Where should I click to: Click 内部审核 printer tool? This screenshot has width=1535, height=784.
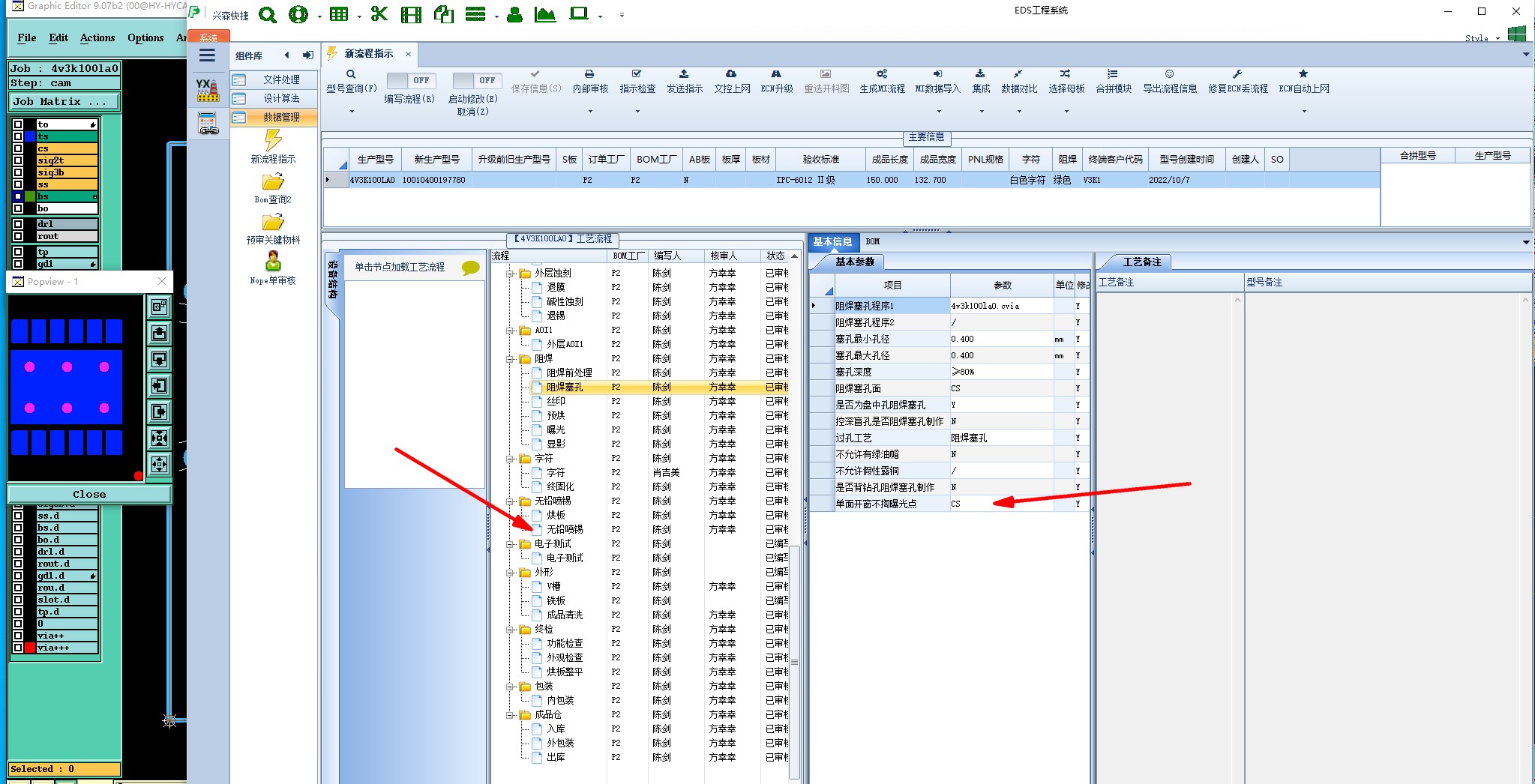coord(590,81)
